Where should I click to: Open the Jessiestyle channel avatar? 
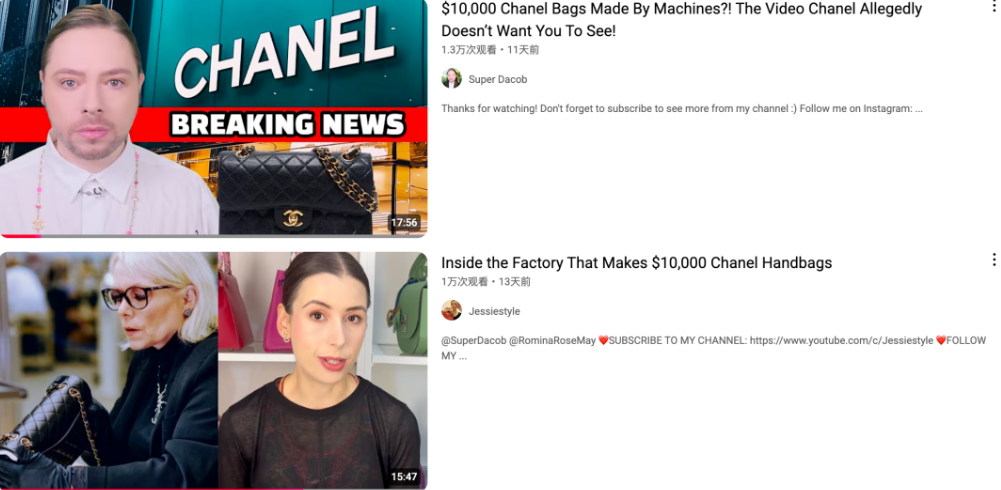point(451,311)
